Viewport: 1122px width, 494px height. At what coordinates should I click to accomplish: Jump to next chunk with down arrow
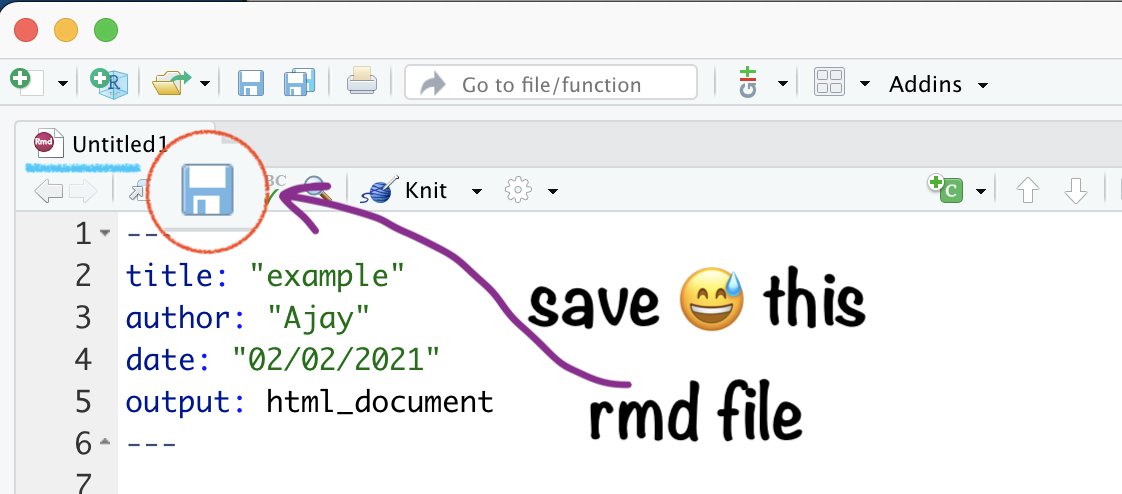[x=1076, y=191]
